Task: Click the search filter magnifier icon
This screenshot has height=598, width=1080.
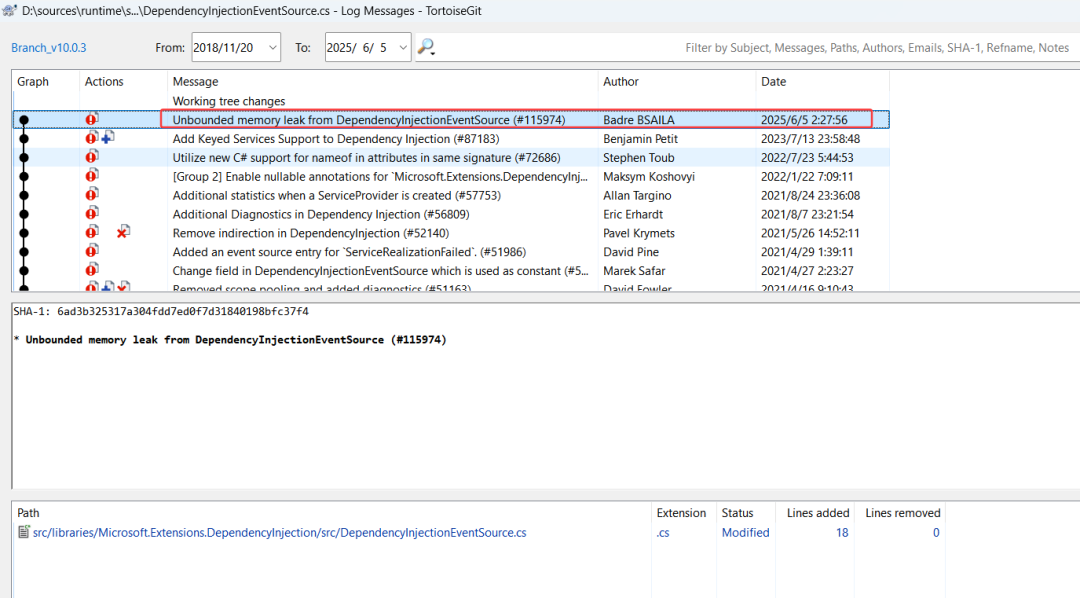Action: [426, 47]
